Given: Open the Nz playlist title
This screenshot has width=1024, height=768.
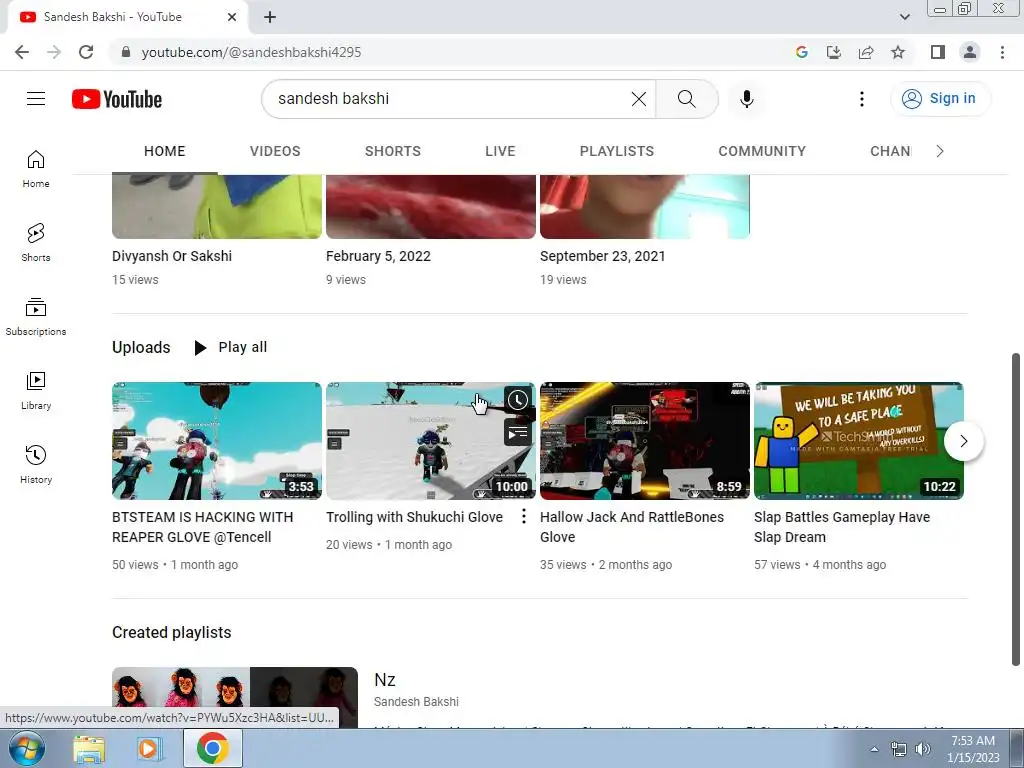Looking at the screenshot, I should [x=385, y=680].
